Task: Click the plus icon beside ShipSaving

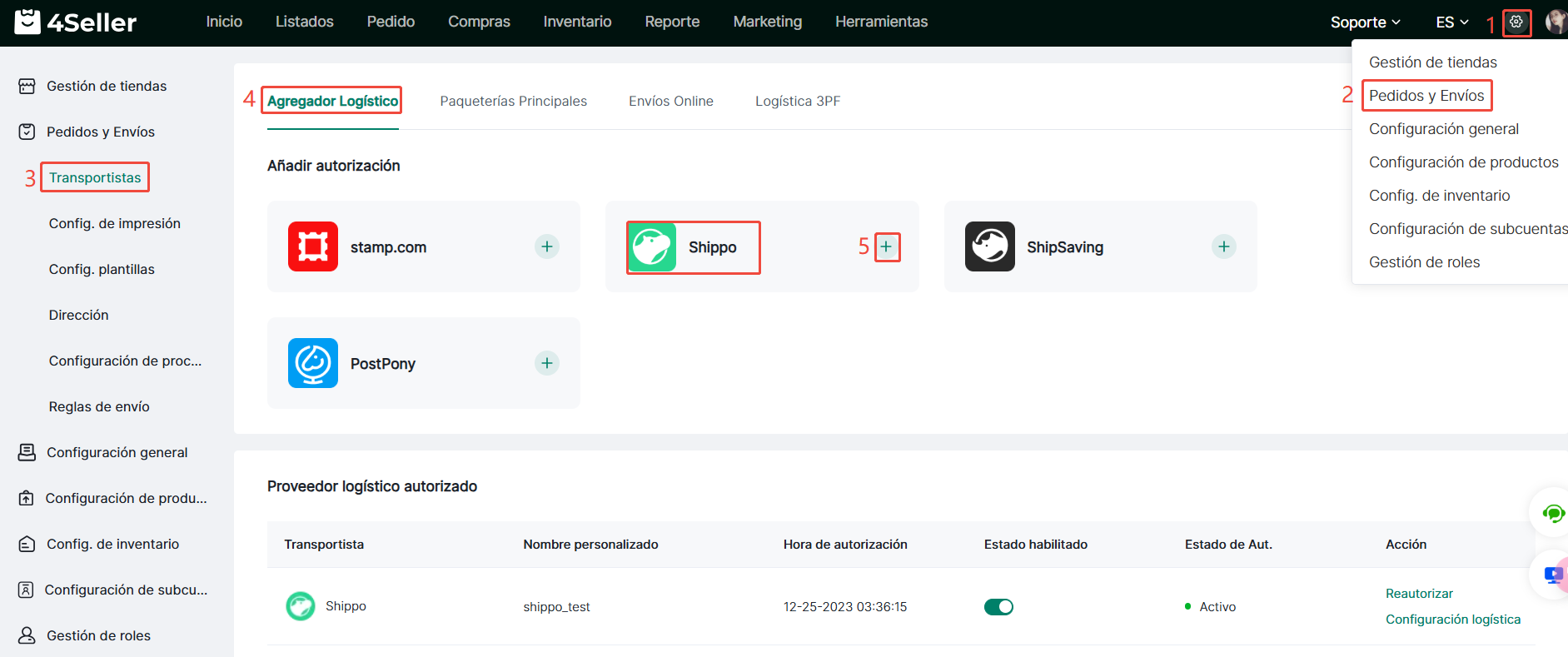Action: pos(1223,246)
